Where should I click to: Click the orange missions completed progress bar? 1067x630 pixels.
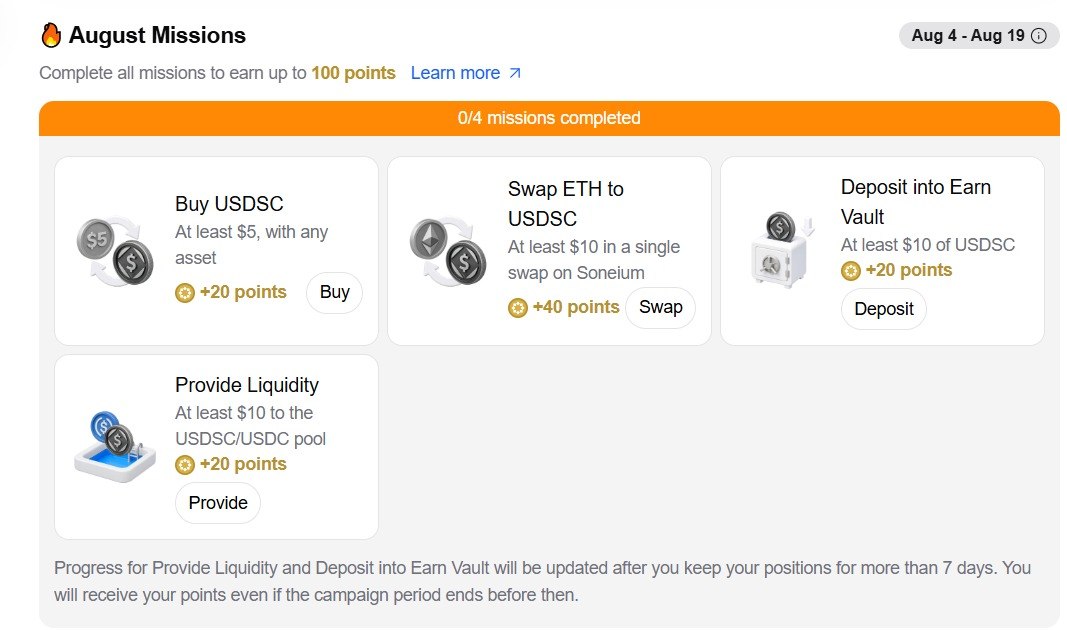[549, 118]
